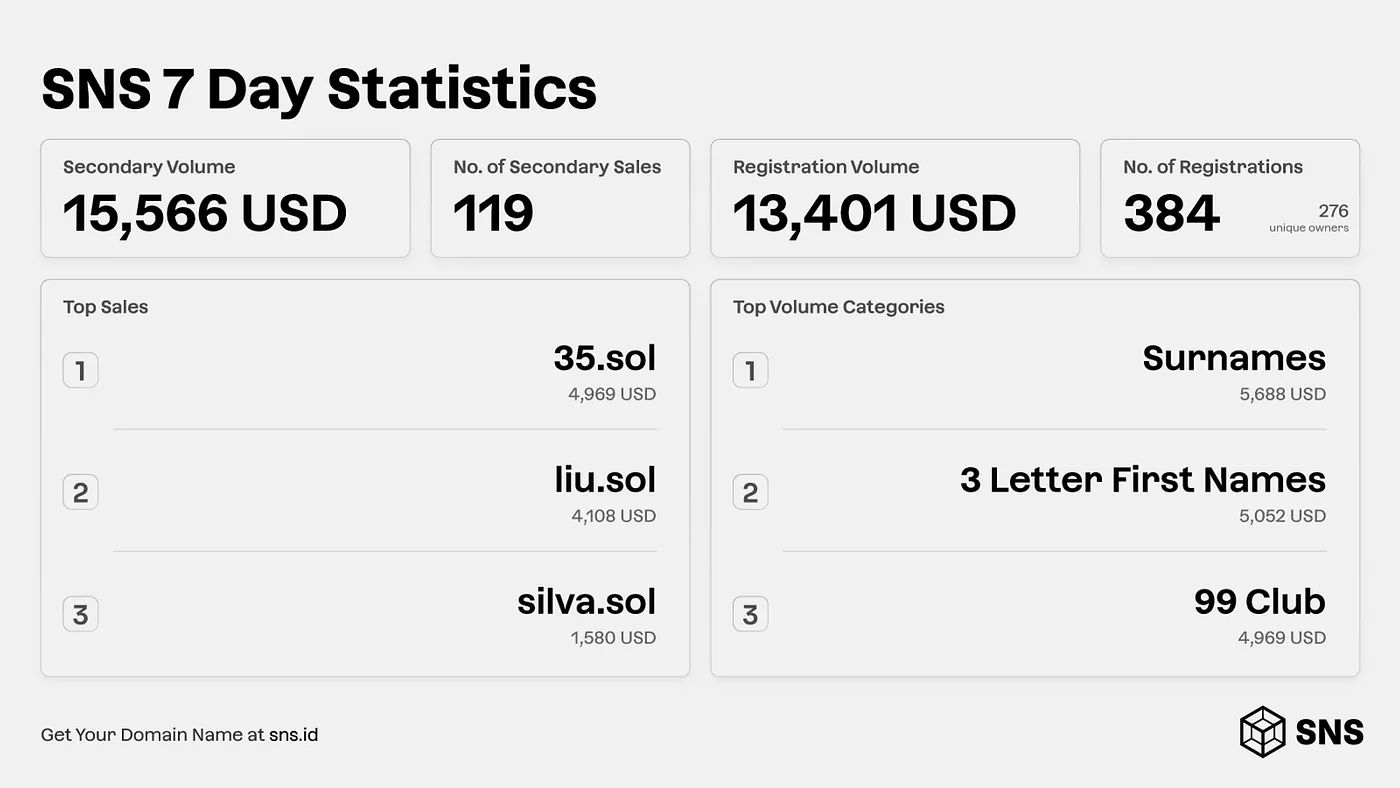Click the SNS cube logo icon
1400x788 pixels.
(1262, 732)
